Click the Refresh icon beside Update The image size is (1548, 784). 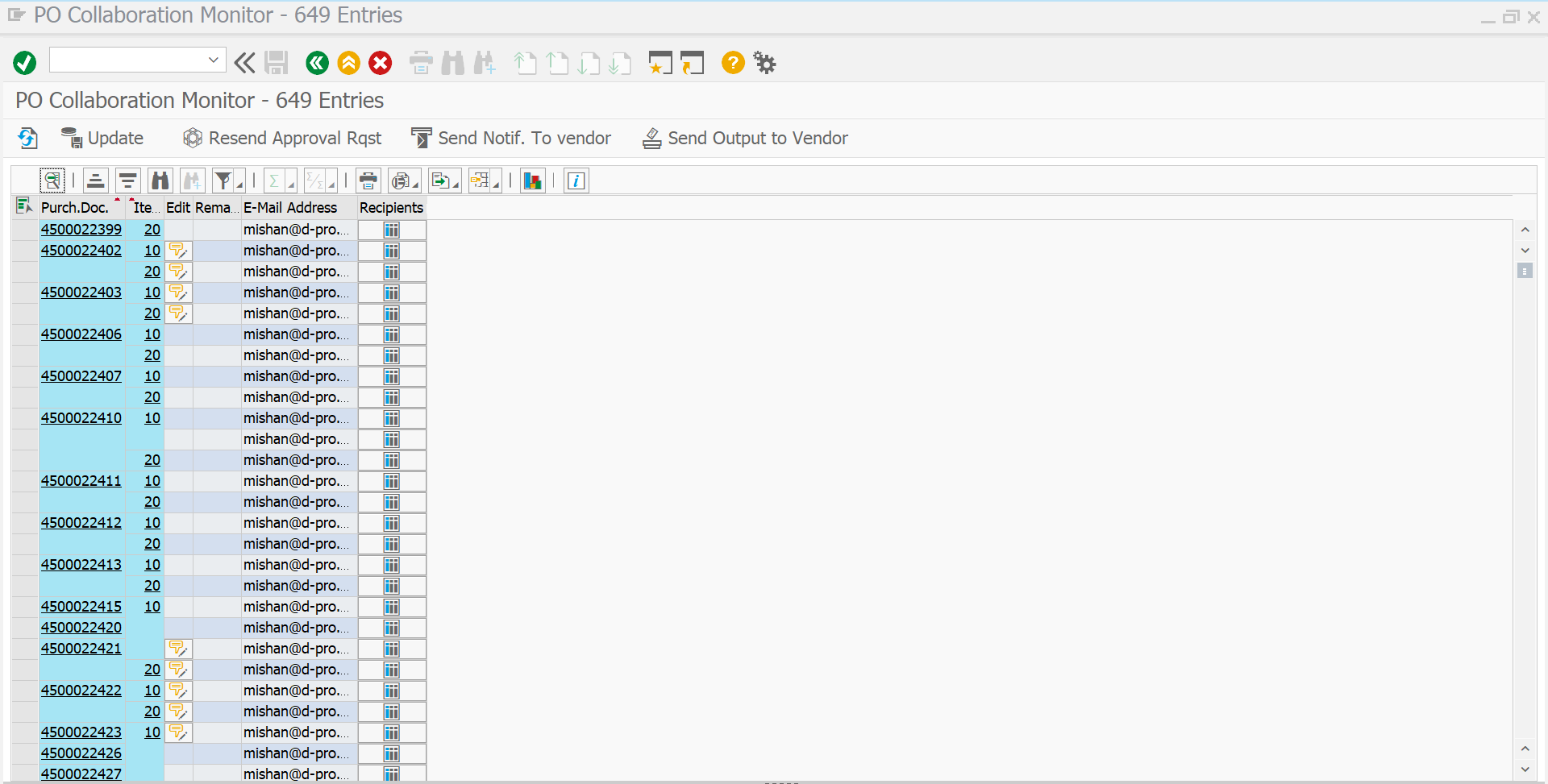tap(28, 139)
